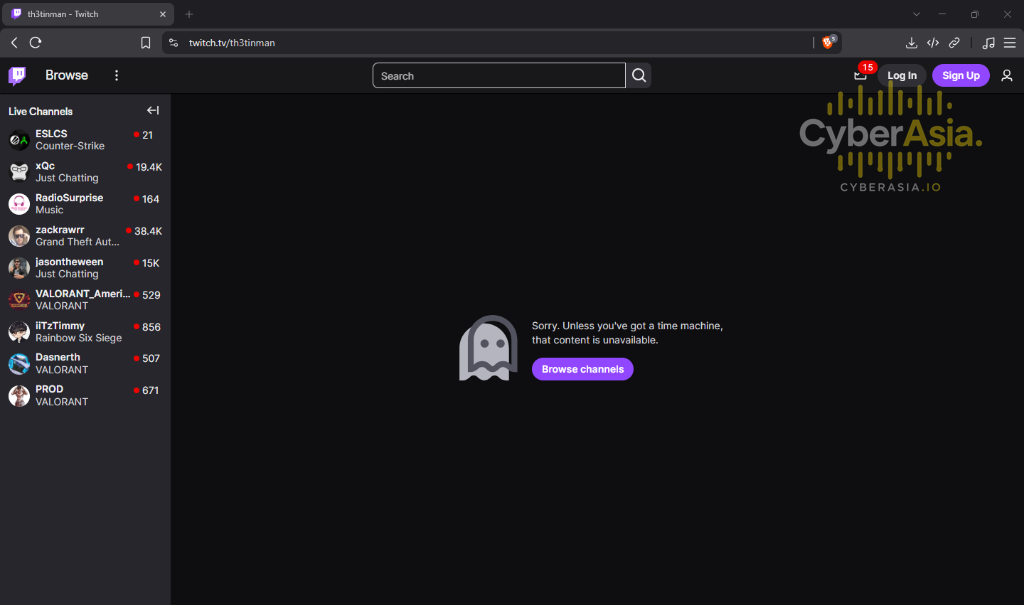Click the Browse channels button
Viewport: 1024px width, 605px height.
(583, 369)
